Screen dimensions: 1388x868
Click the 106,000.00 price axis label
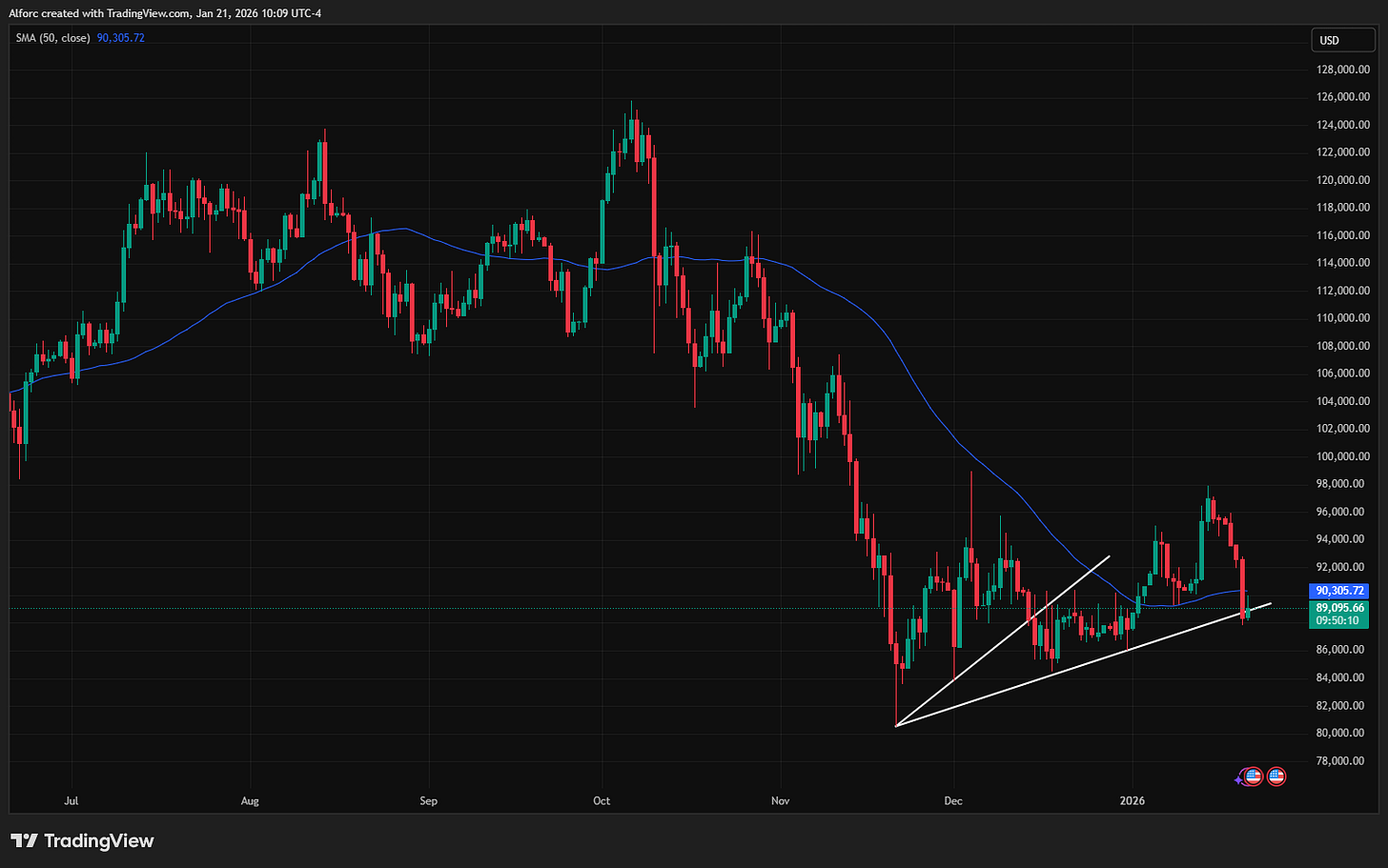(x=1343, y=373)
